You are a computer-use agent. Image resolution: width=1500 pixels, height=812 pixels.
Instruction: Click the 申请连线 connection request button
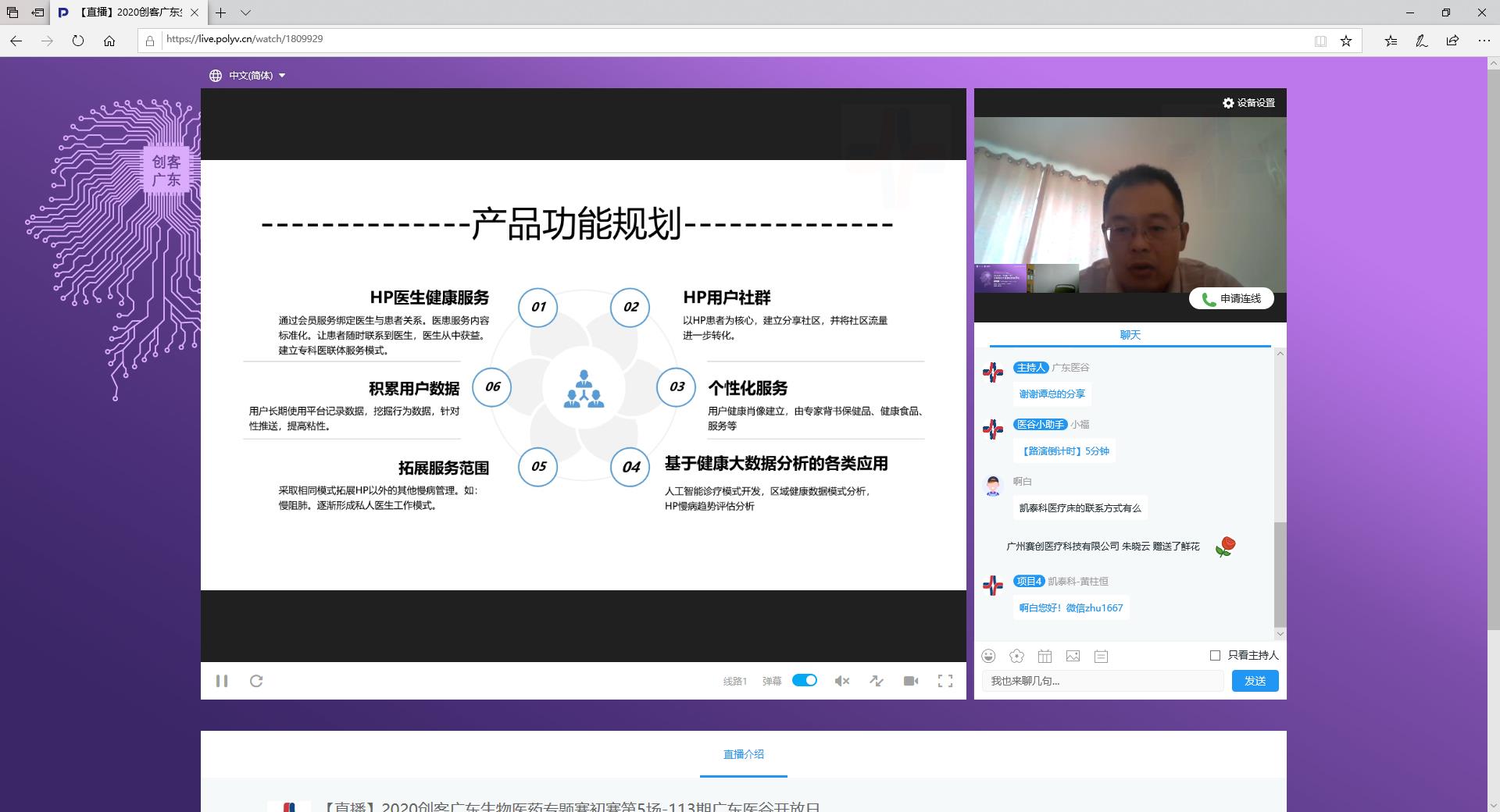(x=1231, y=298)
